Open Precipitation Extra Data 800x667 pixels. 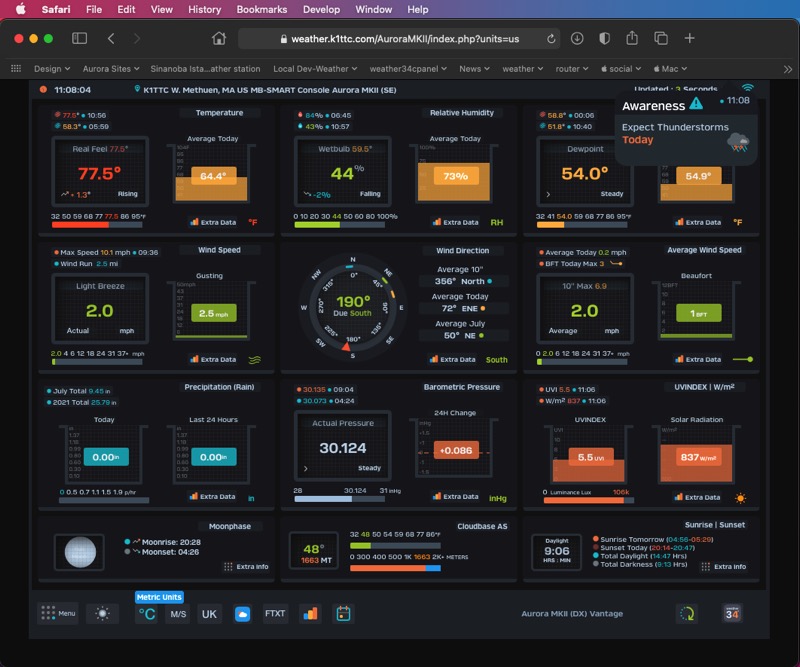212,496
